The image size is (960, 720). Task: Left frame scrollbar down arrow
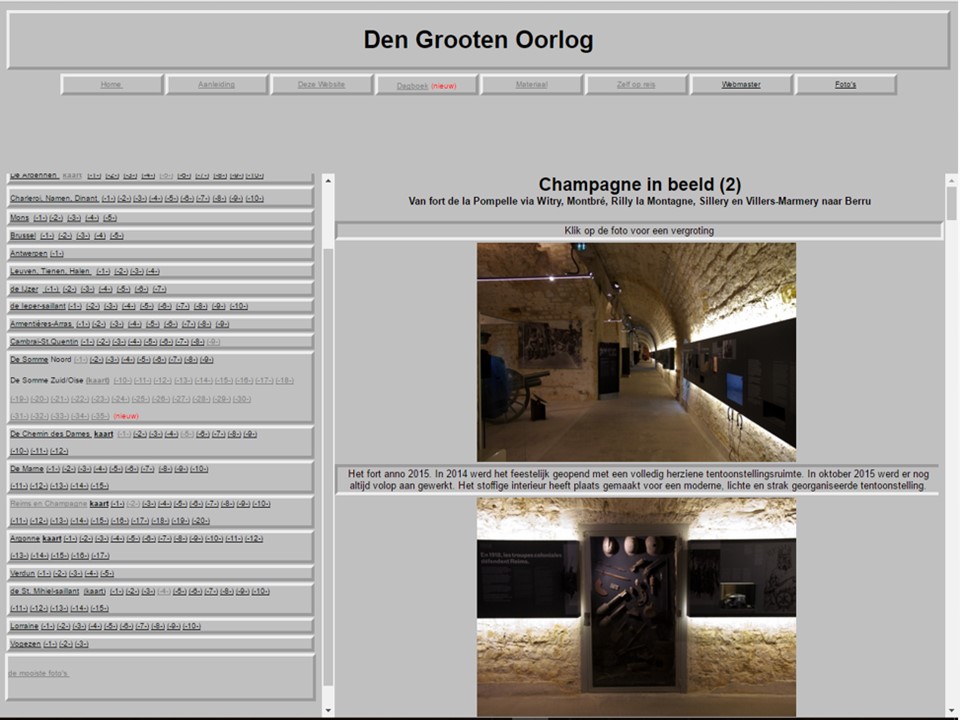pyautogui.click(x=328, y=710)
